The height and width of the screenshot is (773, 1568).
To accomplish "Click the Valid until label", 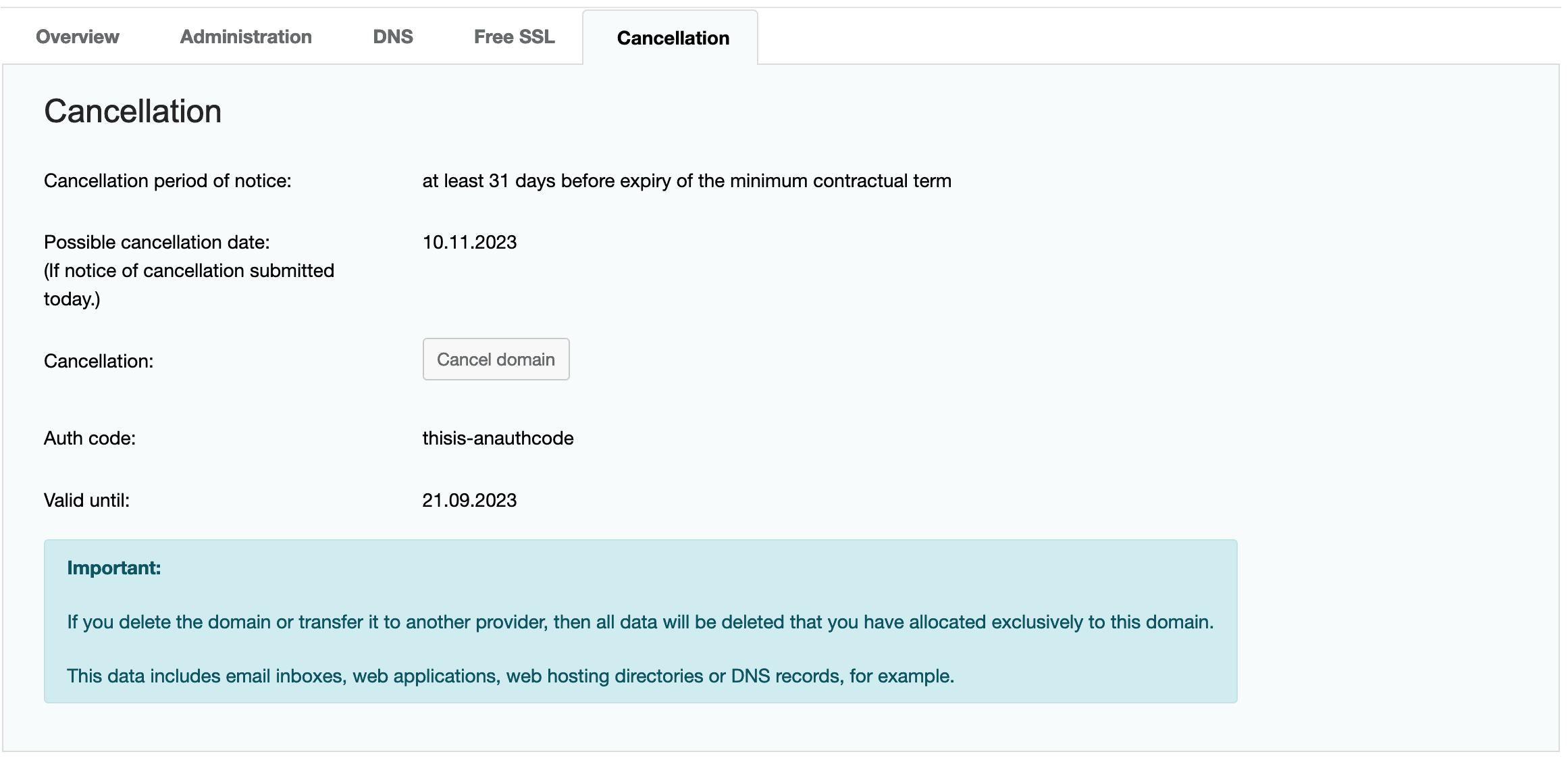I will [86, 500].
